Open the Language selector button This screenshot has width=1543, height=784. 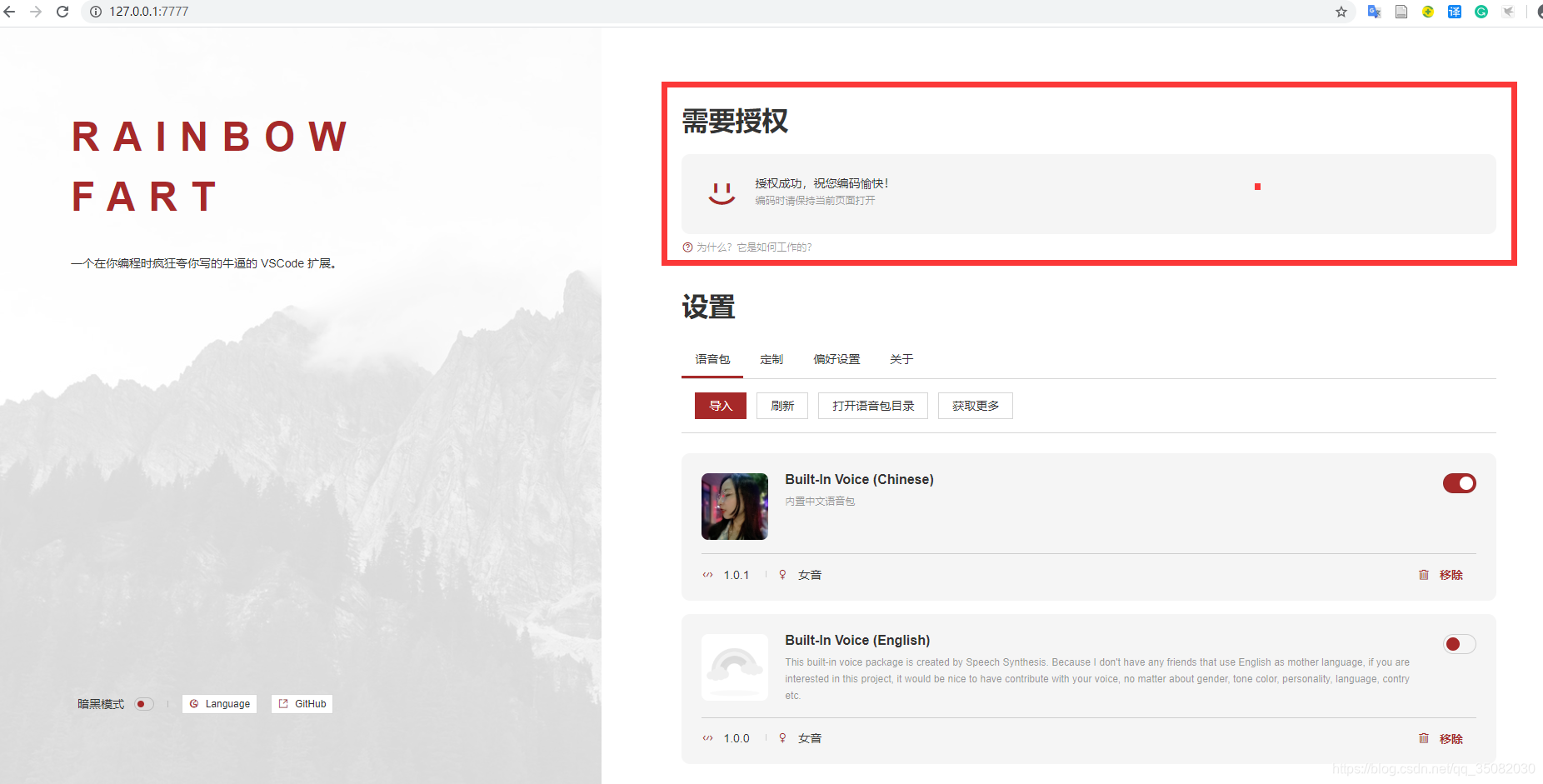coord(220,704)
